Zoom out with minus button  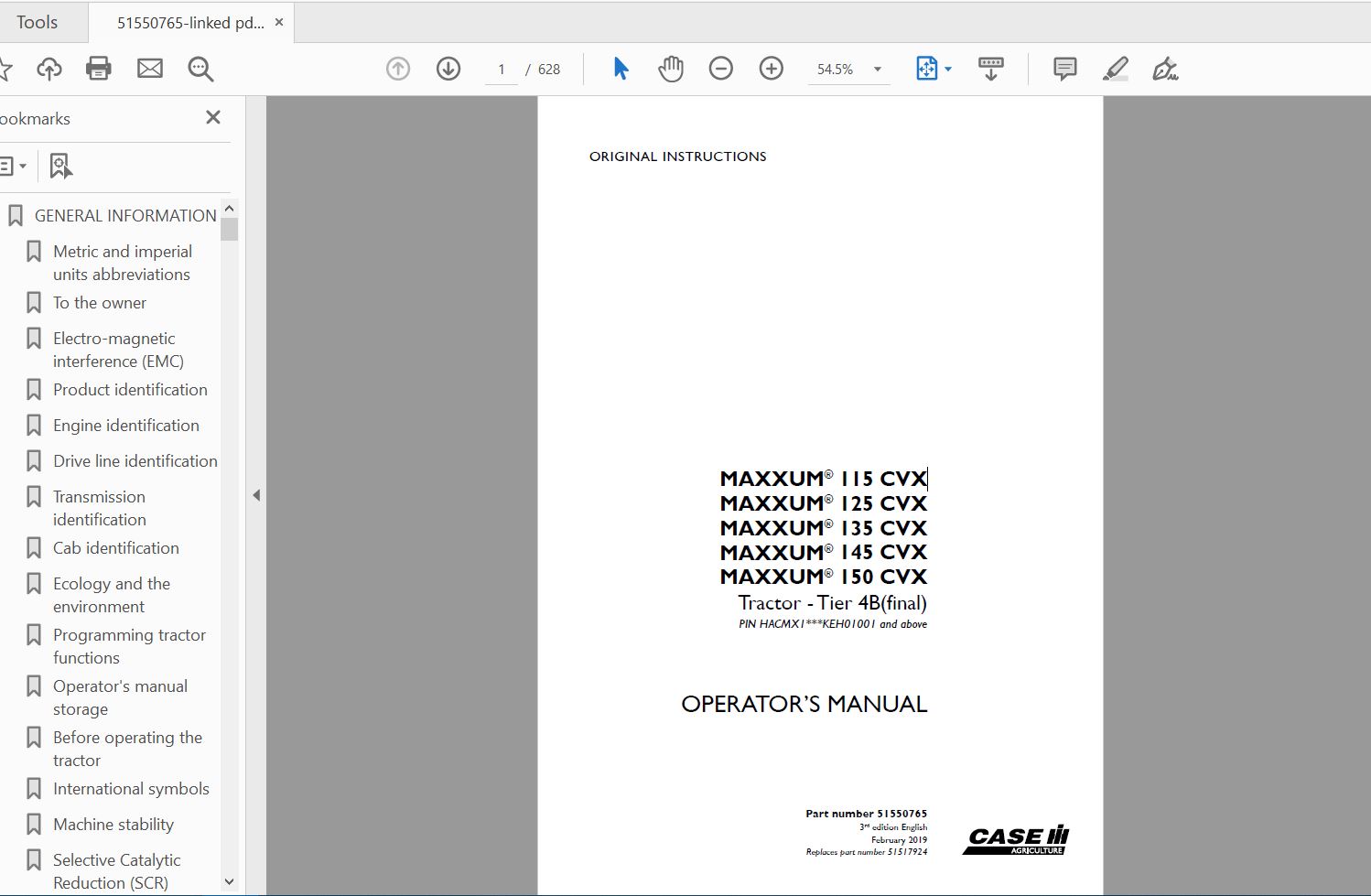click(x=721, y=69)
